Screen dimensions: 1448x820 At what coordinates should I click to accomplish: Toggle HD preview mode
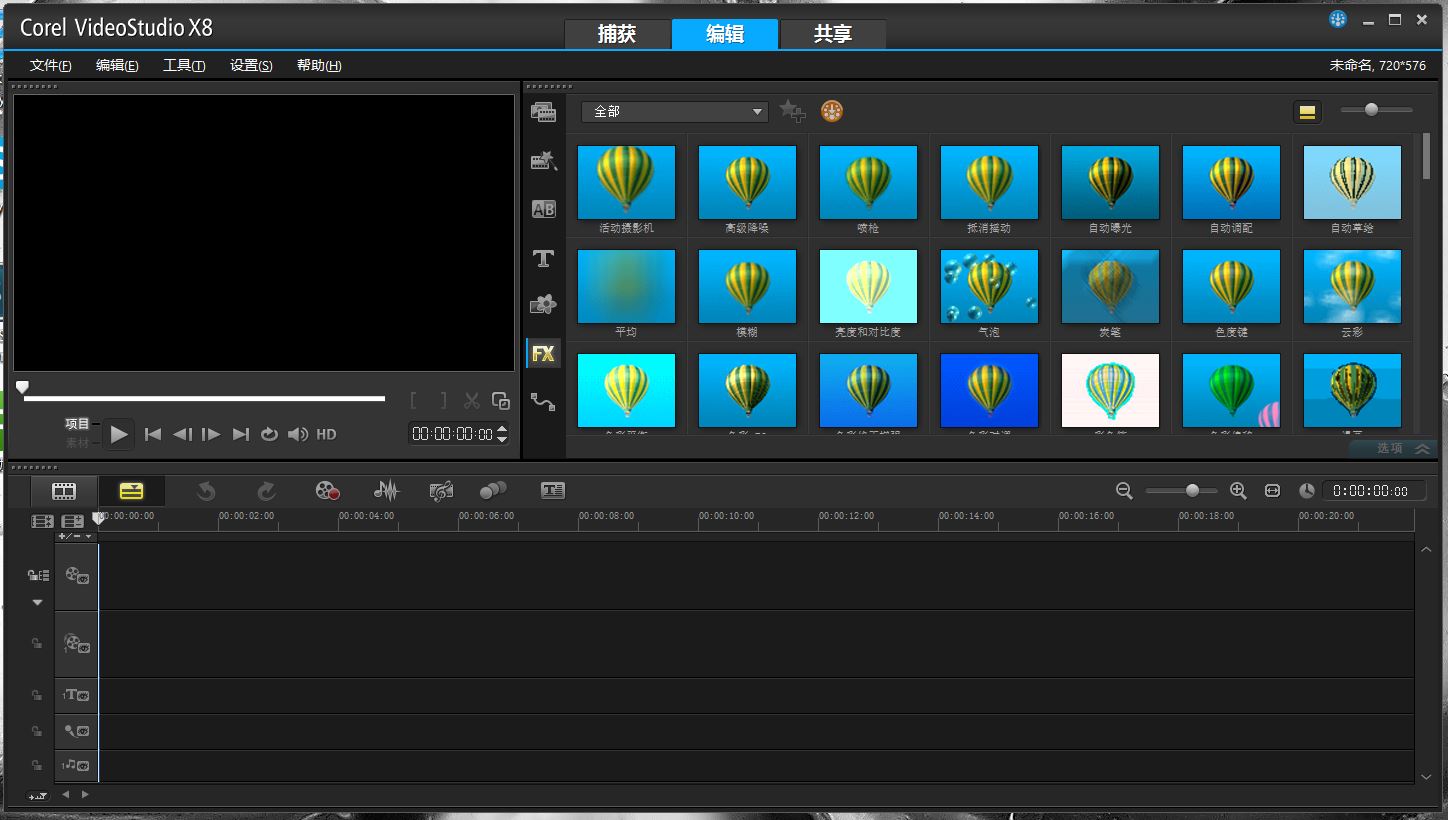(326, 434)
